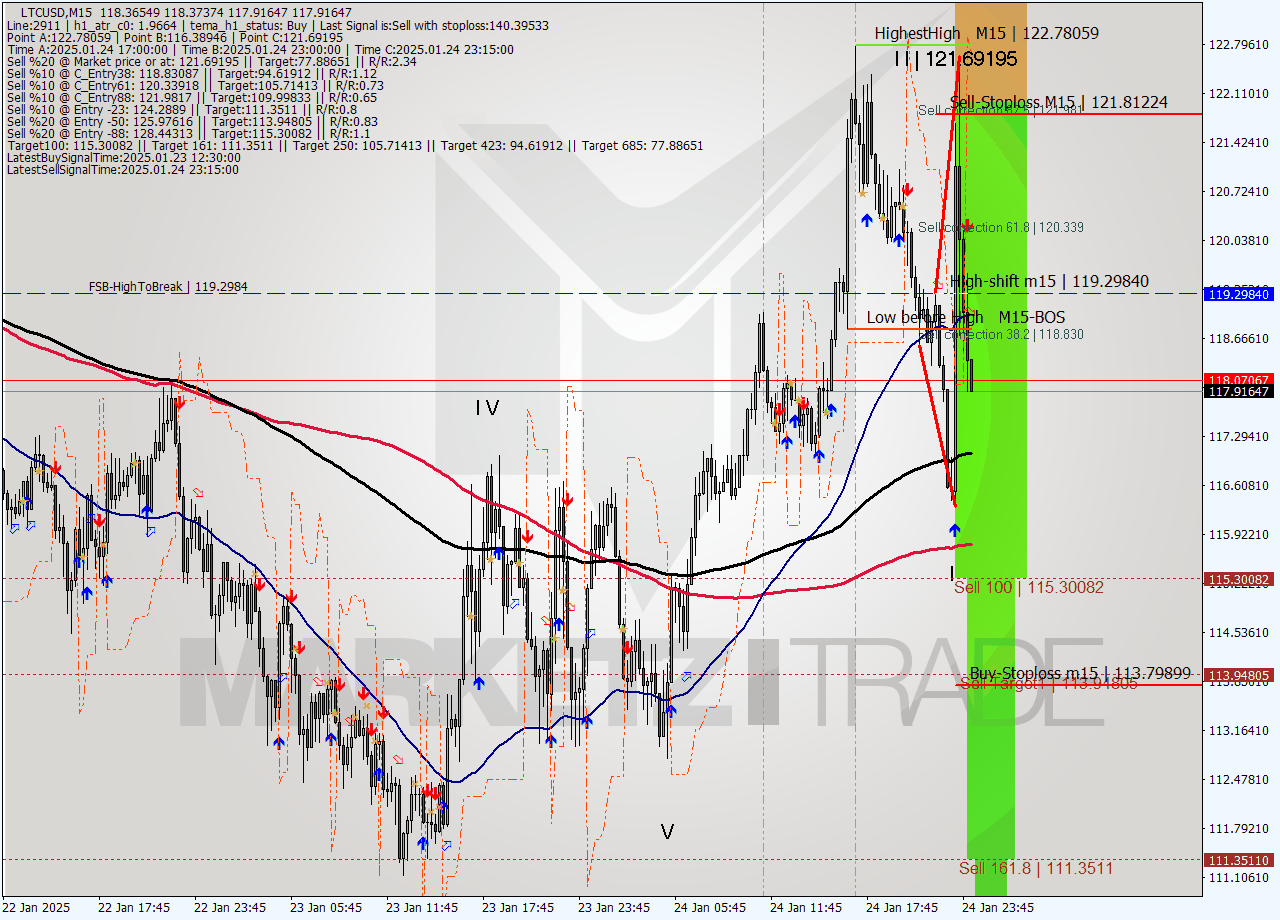Click 'Sell correction 61.8 | 120.339' label
This screenshot has width=1280, height=920.
coord(1001,227)
